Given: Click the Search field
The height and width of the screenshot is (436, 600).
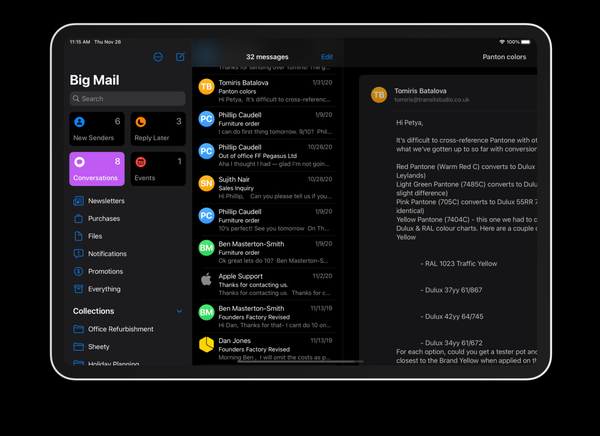Looking at the screenshot, I should tap(128, 99).
